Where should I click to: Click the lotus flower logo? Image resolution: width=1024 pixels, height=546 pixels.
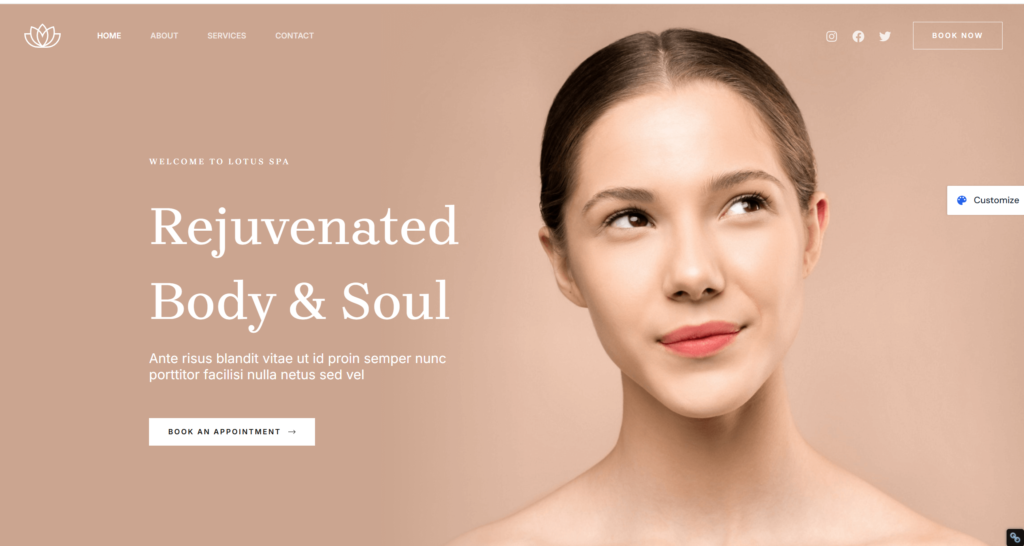pos(42,36)
